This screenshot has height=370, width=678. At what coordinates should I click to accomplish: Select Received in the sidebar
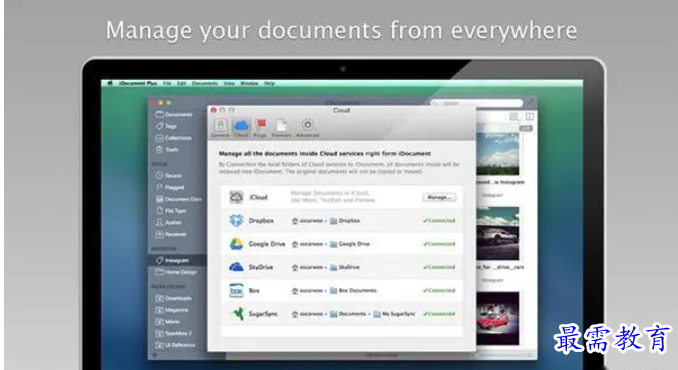(171, 234)
